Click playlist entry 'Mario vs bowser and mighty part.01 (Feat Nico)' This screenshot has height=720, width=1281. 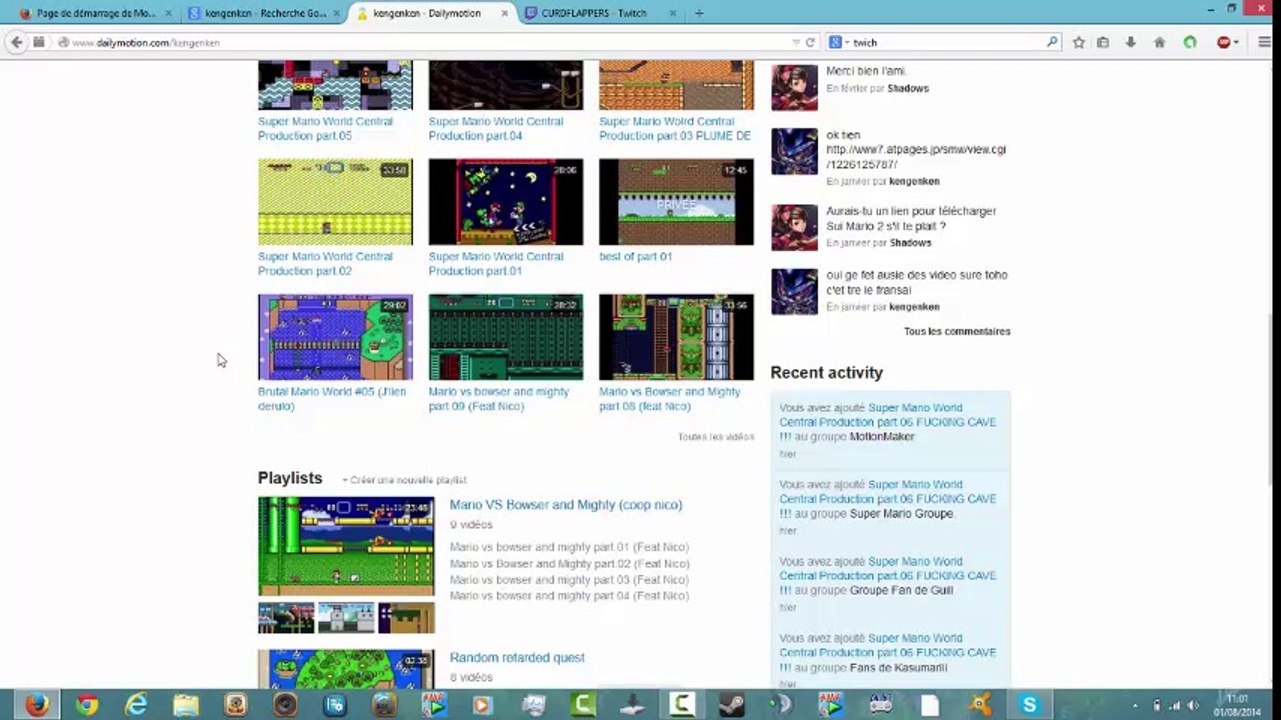point(569,547)
